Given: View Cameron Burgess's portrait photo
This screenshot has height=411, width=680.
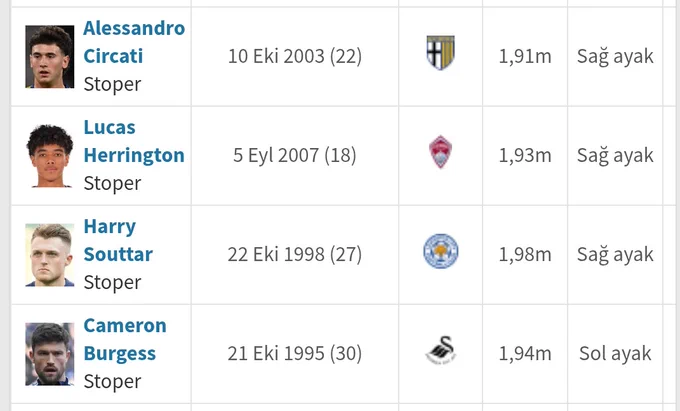Looking at the screenshot, I should point(49,354).
